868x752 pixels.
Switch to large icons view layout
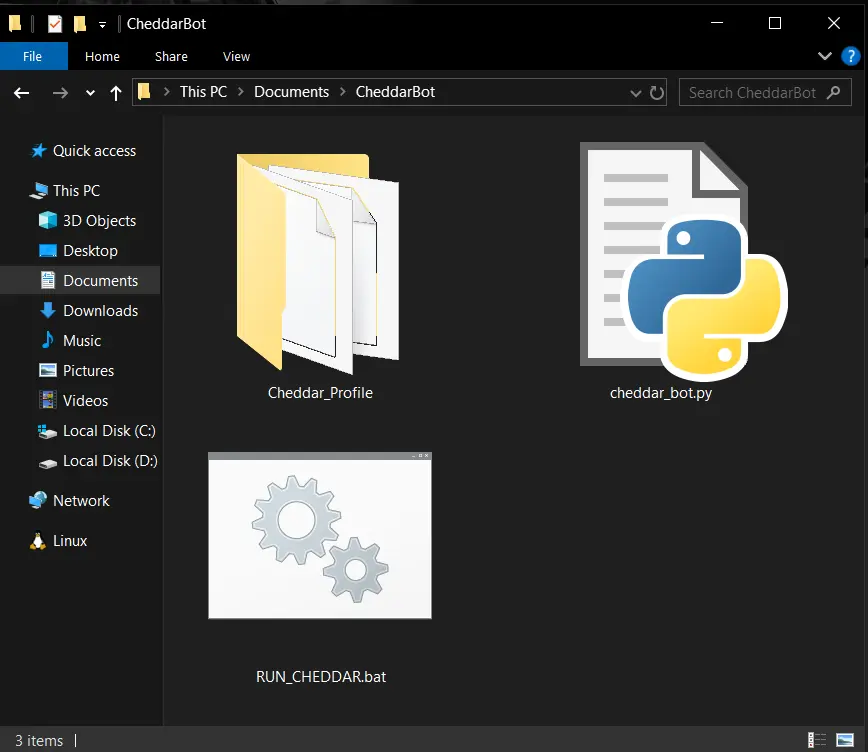(x=845, y=740)
